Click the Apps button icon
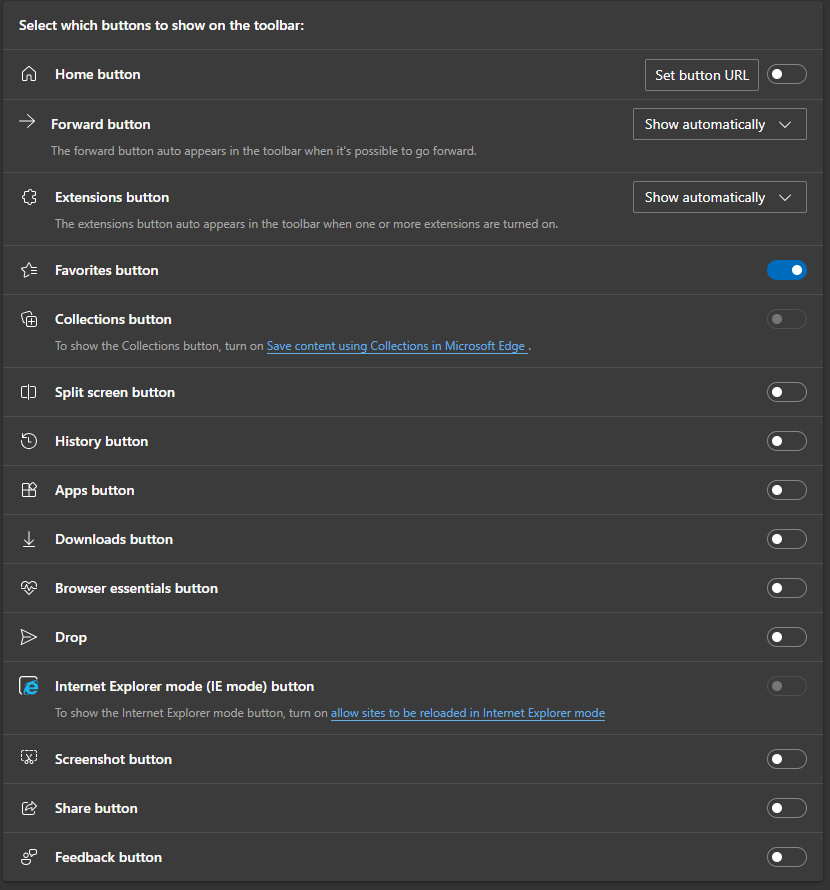830x890 pixels. pos(29,490)
